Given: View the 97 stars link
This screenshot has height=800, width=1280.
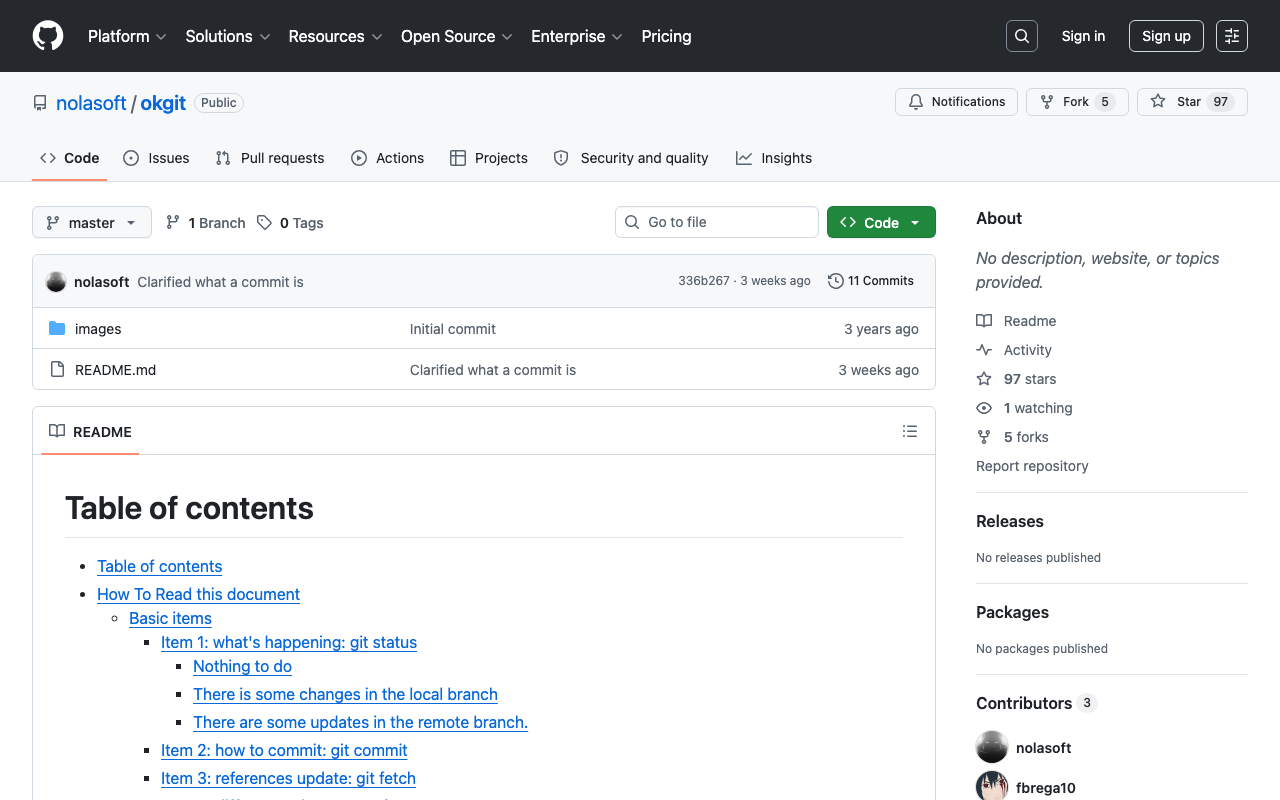Looking at the screenshot, I should 1016,379.
